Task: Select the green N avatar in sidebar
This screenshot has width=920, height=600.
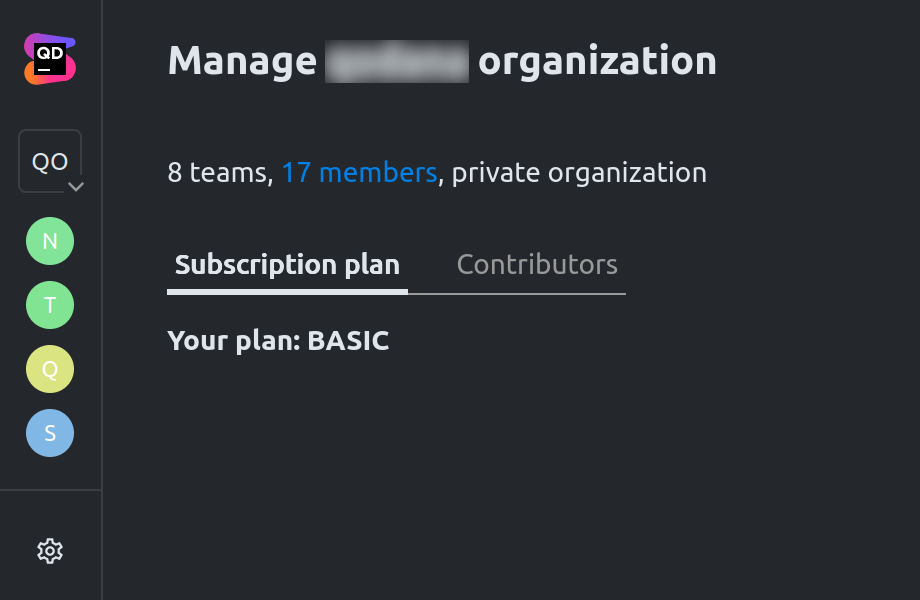Action: click(x=49, y=241)
